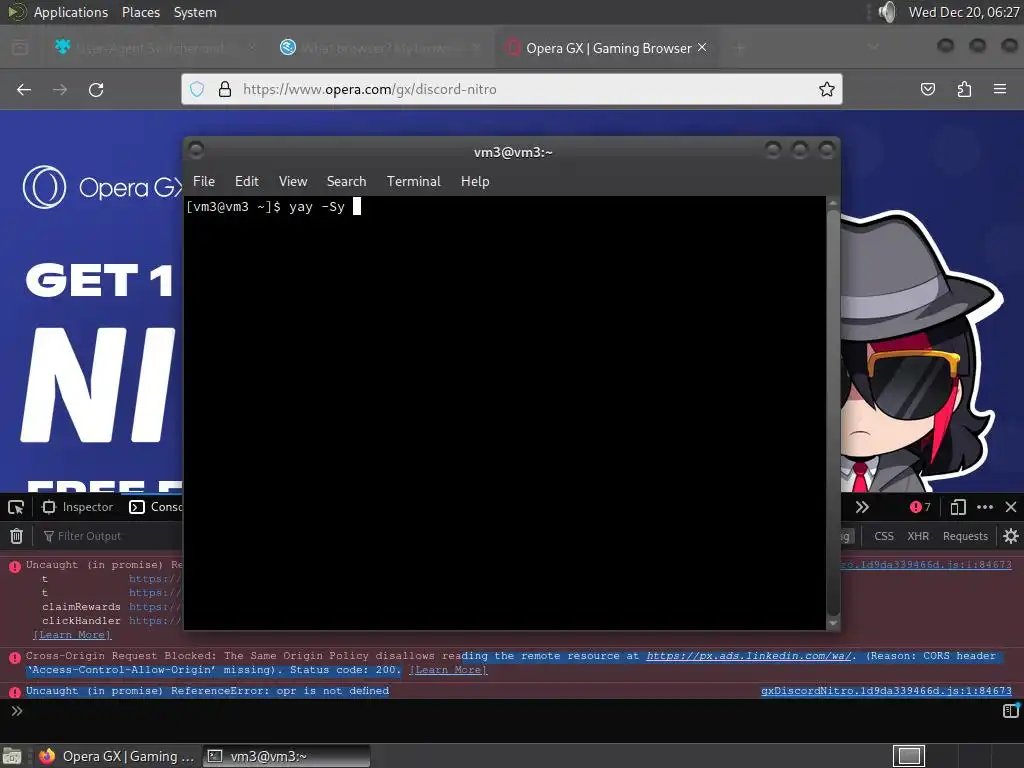The width and height of the screenshot is (1024, 768).
Task: Open the terminal Search menu
Action: click(x=346, y=182)
